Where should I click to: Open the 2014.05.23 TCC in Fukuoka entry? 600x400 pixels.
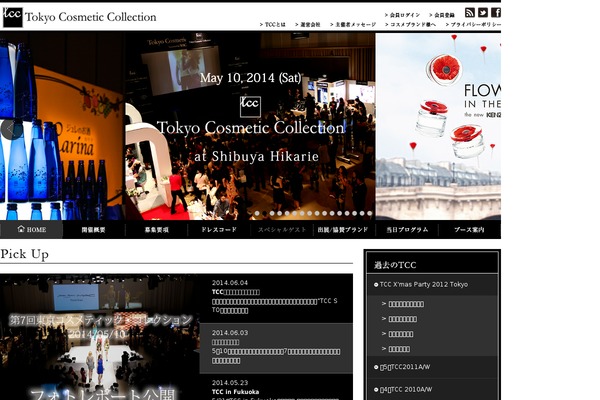click(x=276, y=387)
